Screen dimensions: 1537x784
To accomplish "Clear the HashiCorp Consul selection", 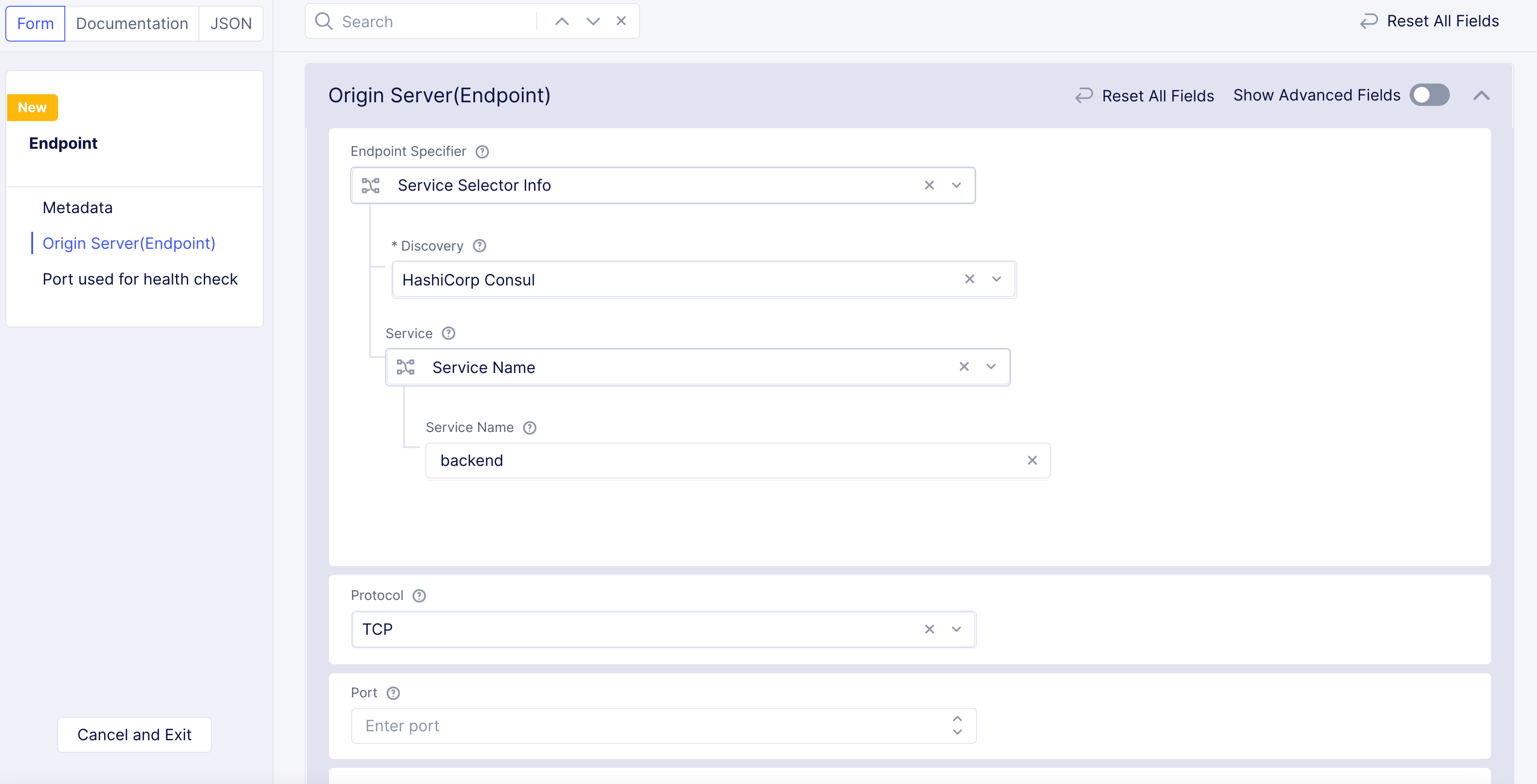I will pos(969,279).
